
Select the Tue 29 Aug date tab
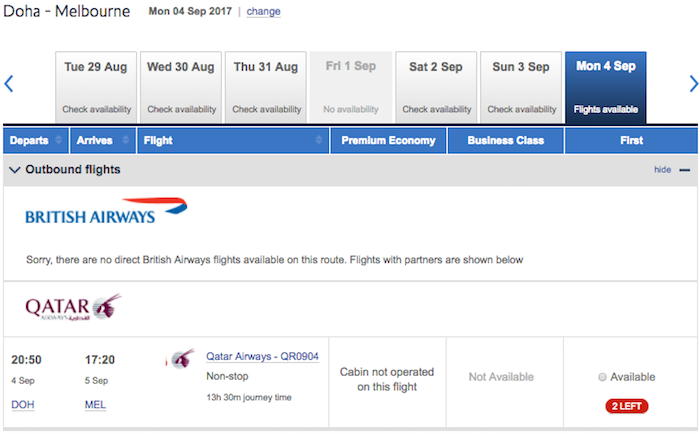96,87
